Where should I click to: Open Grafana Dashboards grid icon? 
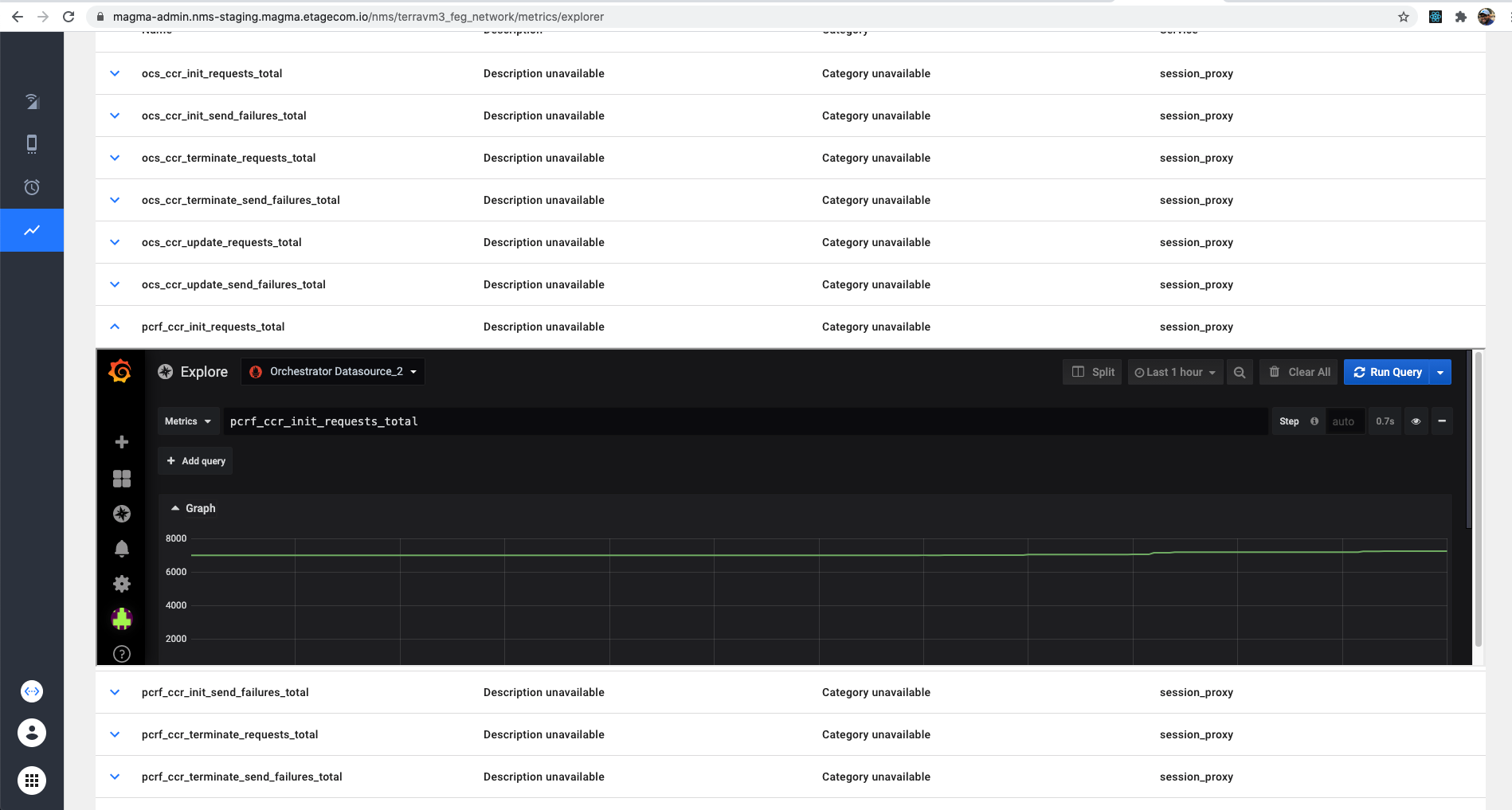point(122,479)
